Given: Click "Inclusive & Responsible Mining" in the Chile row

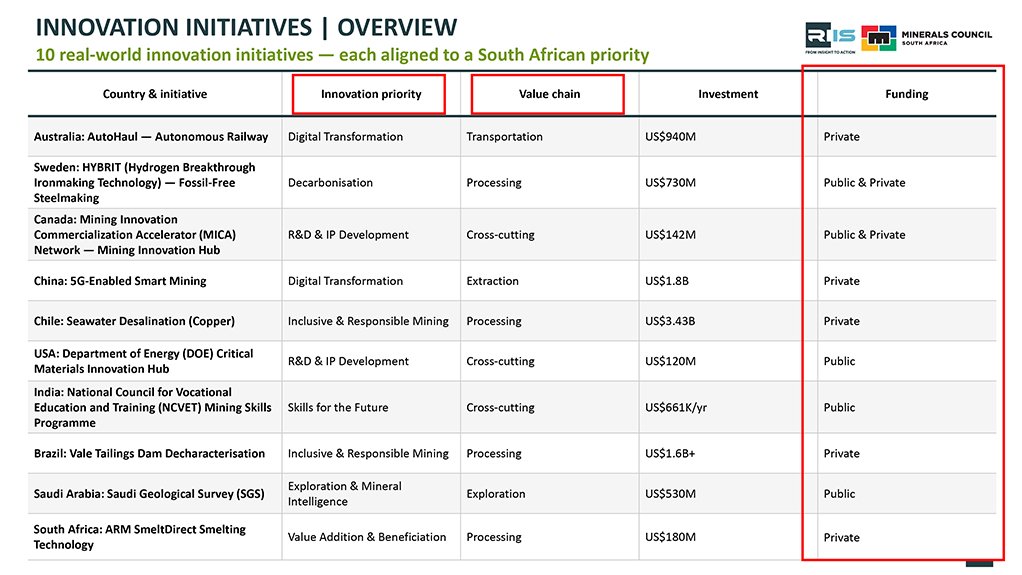Looking at the screenshot, I should point(368,321).
